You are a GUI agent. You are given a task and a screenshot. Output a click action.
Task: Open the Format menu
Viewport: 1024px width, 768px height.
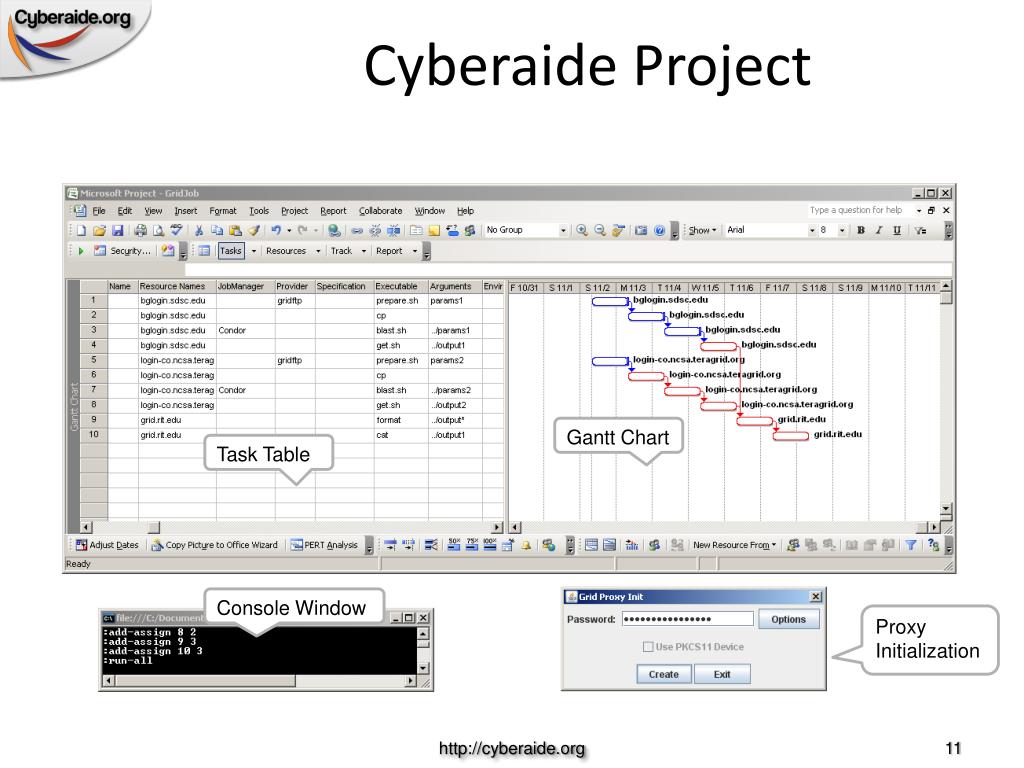click(223, 211)
